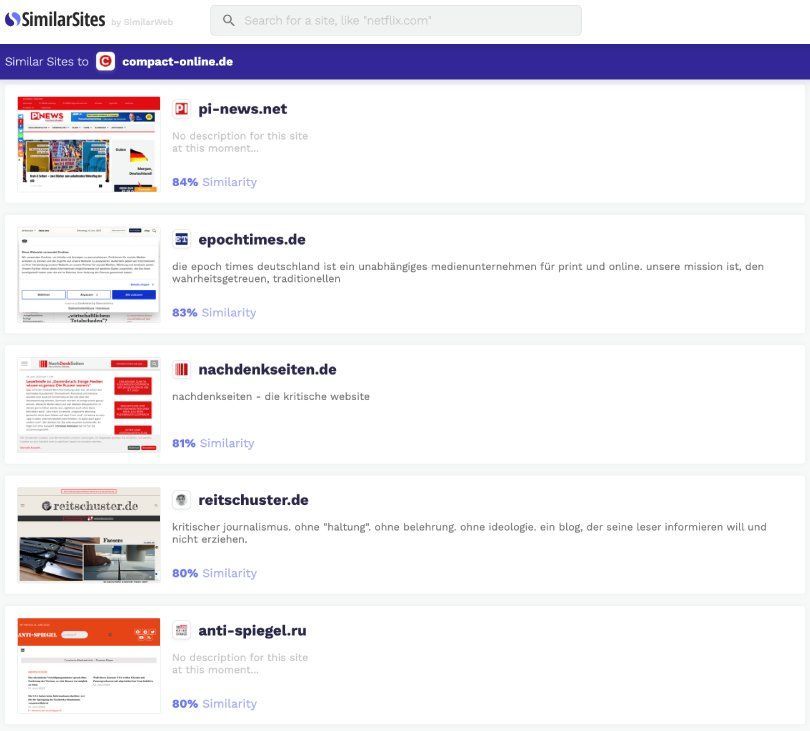Click the epochtimes.de favicon

[x=181, y=240]
